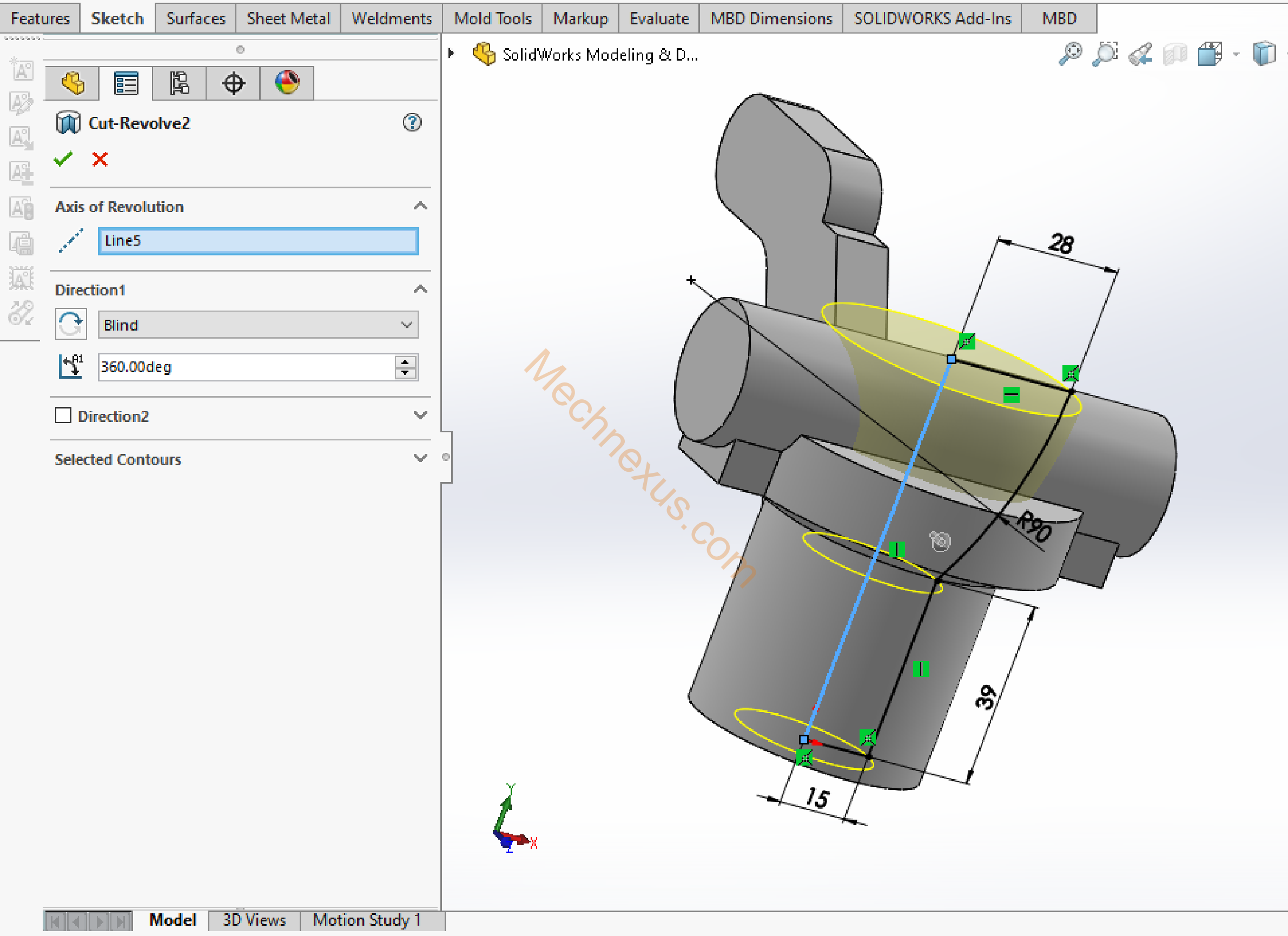Expand the flyout SolidWorks Modeling tree
1288x936 pixels.
[x=452, y=54]
